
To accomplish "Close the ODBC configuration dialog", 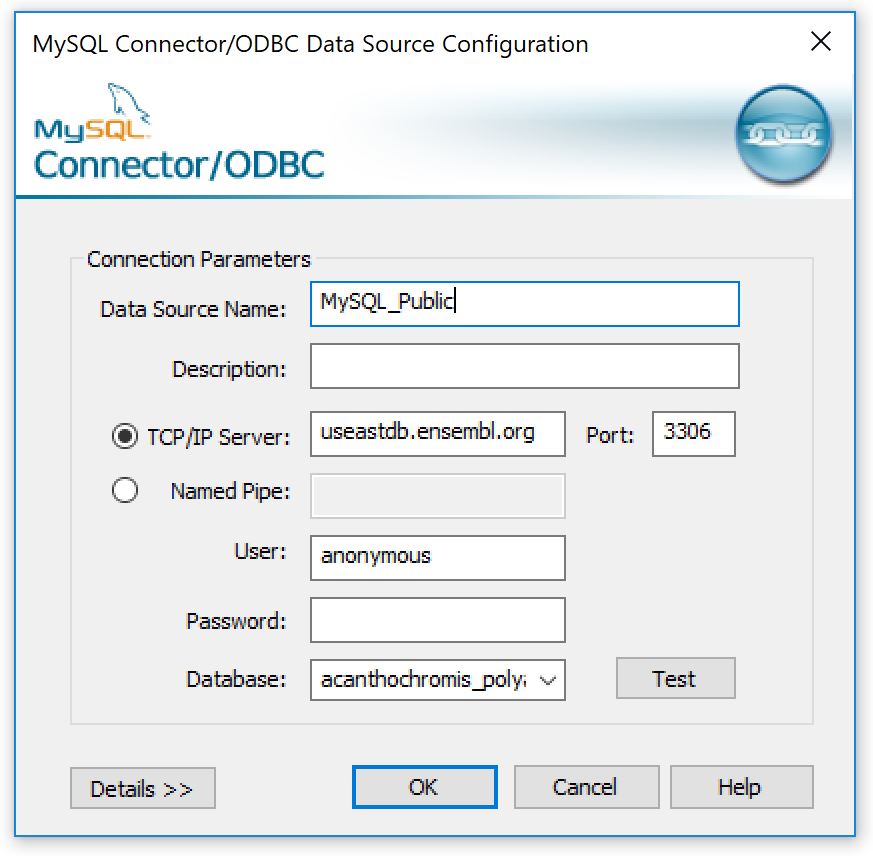I will click(821, 41).
